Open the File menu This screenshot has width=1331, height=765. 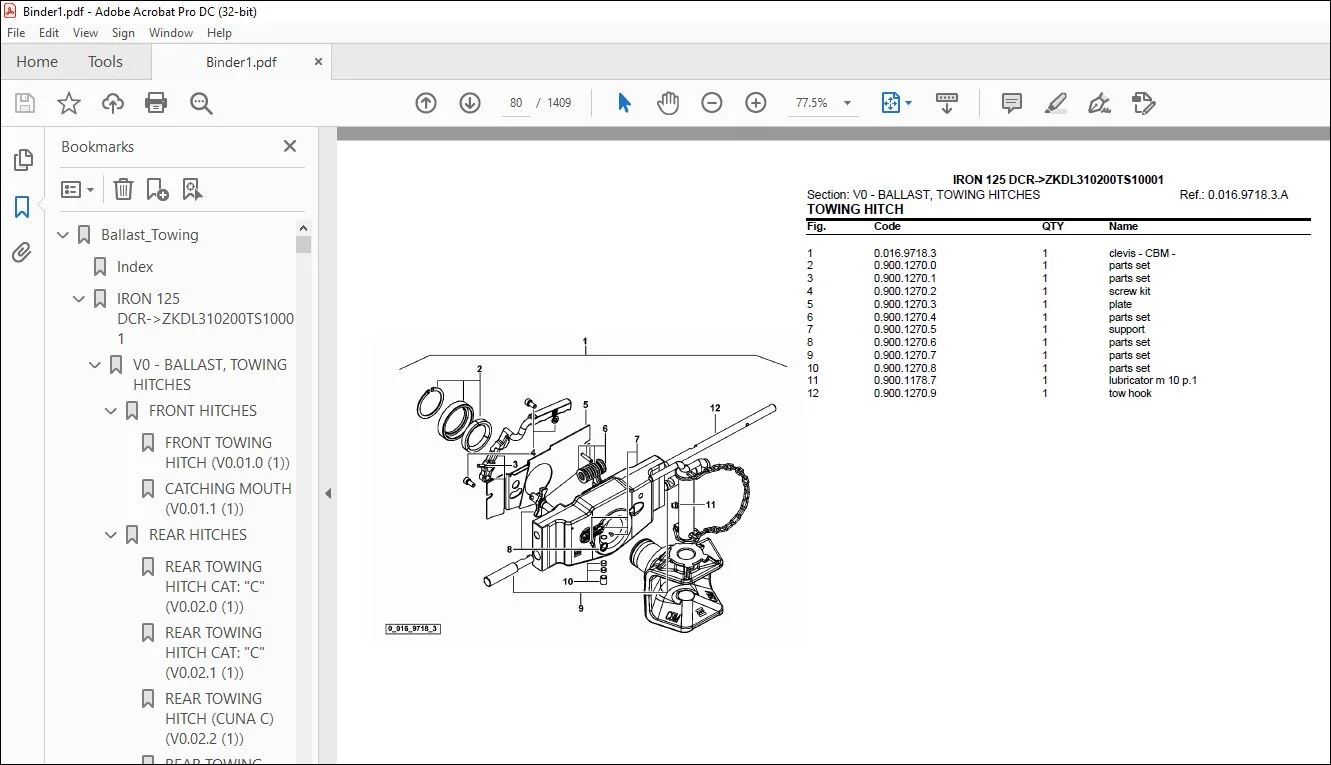16,33
